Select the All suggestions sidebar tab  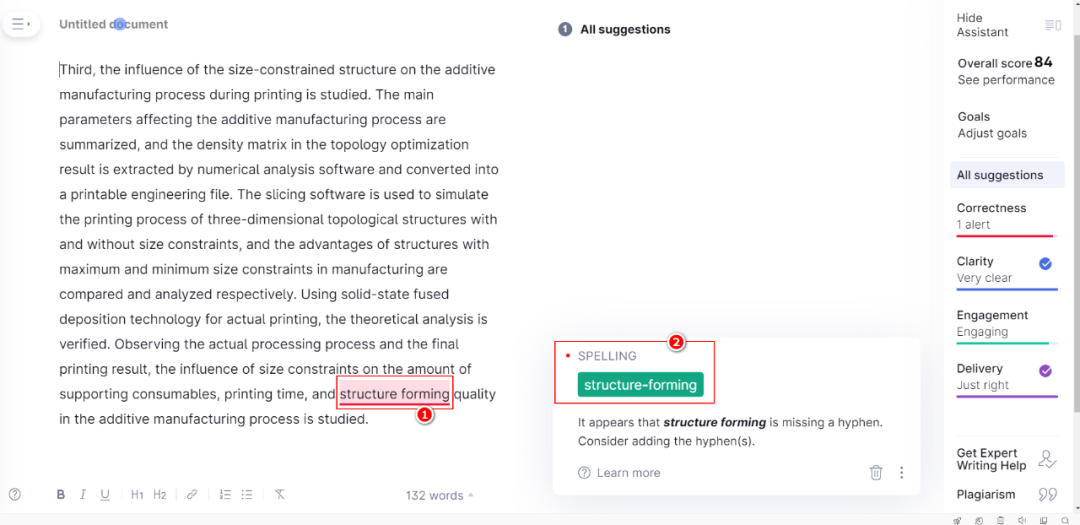pyautogui.click(x=1005, y=175)
